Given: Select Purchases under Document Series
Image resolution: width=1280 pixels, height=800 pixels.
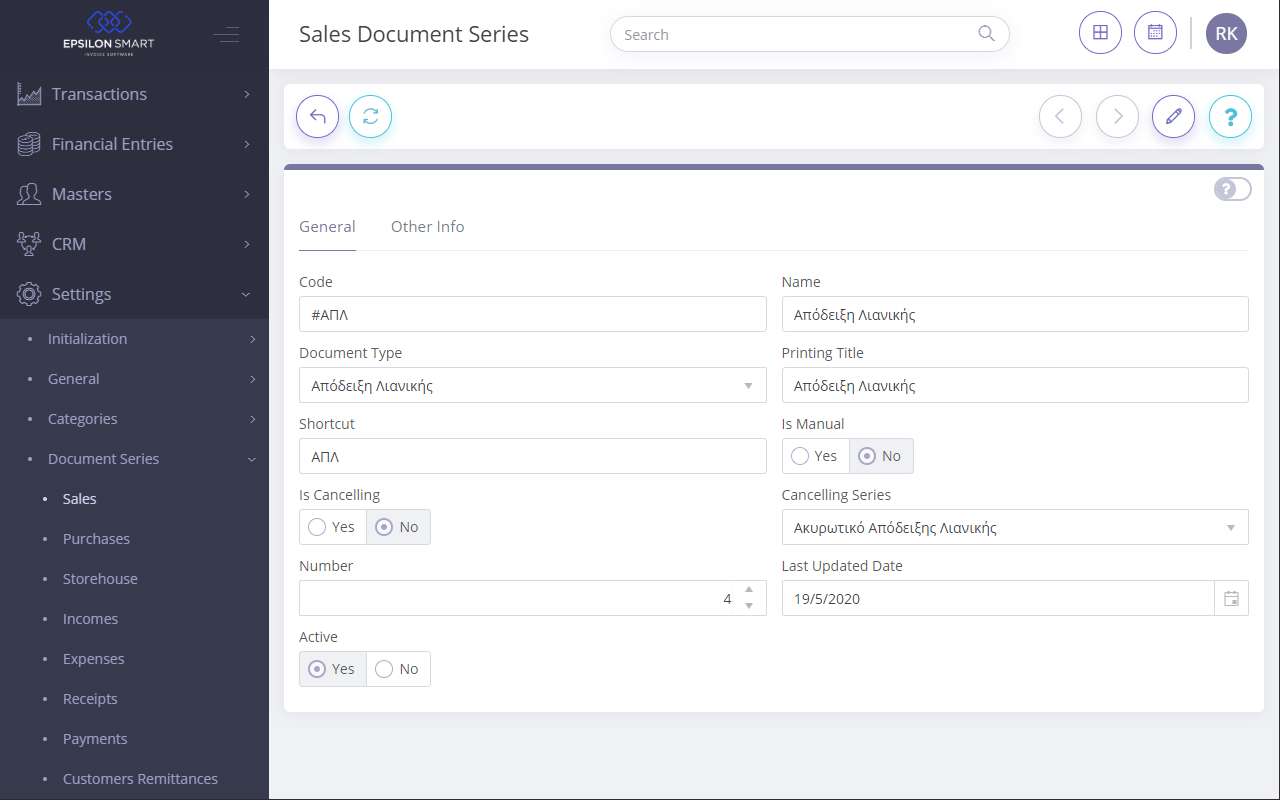Looking at the screenshot, I should pos(96,538).
